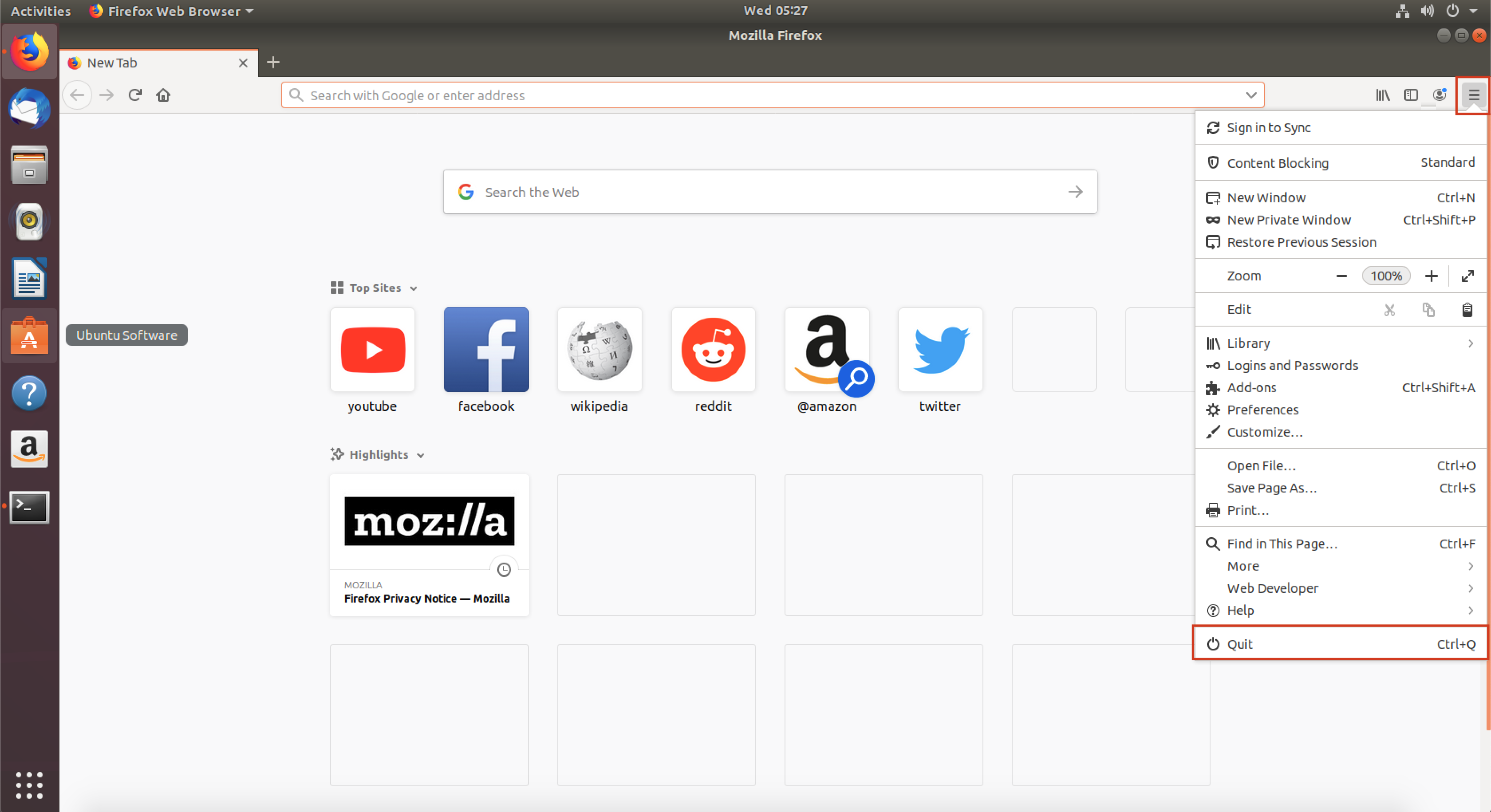Go forward with the forward arrow

106,95
